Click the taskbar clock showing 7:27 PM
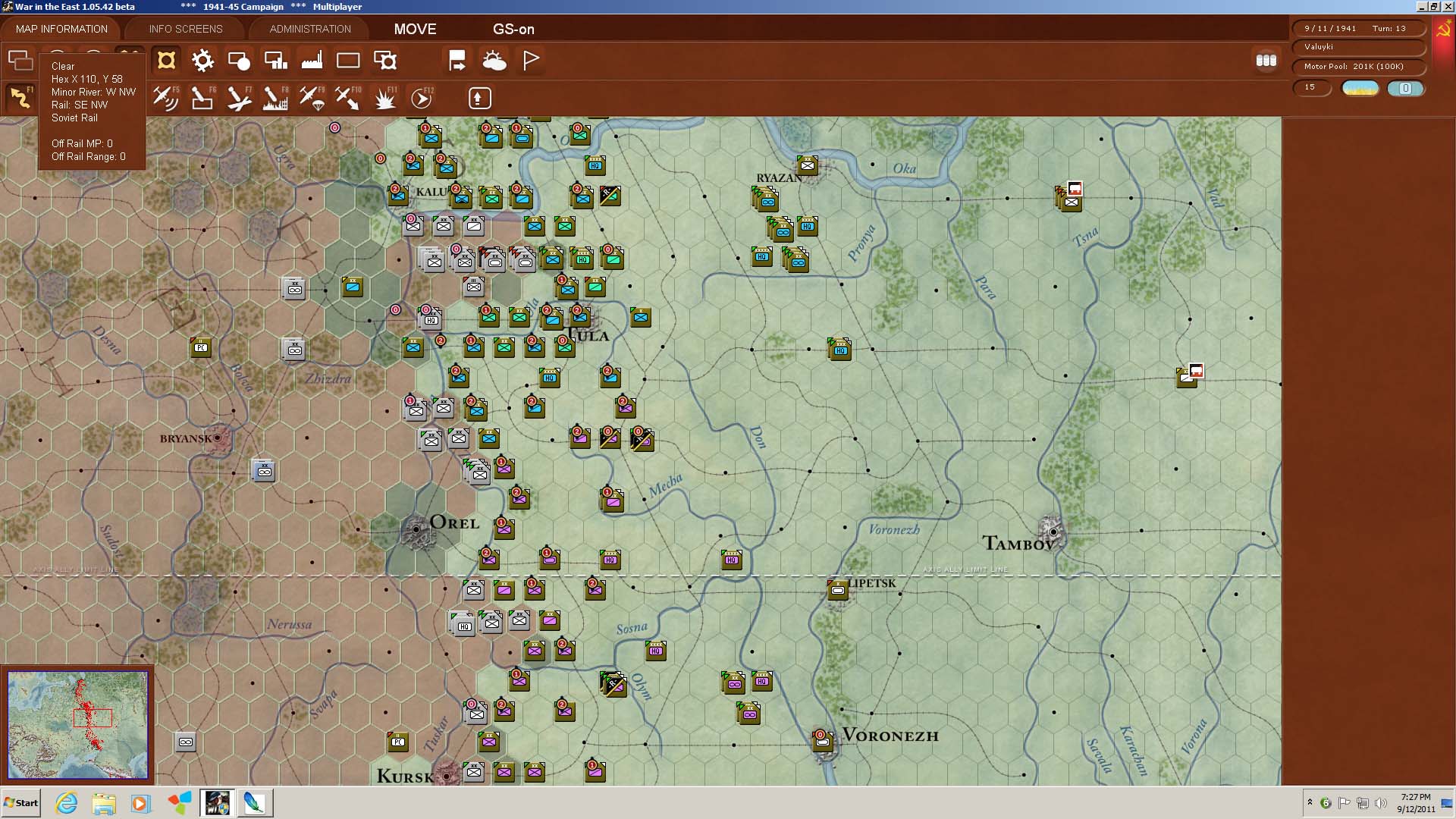Image resolution: width=1456 pixels, height=819 pixels. pyautogui.click(x=1416, y=803)
